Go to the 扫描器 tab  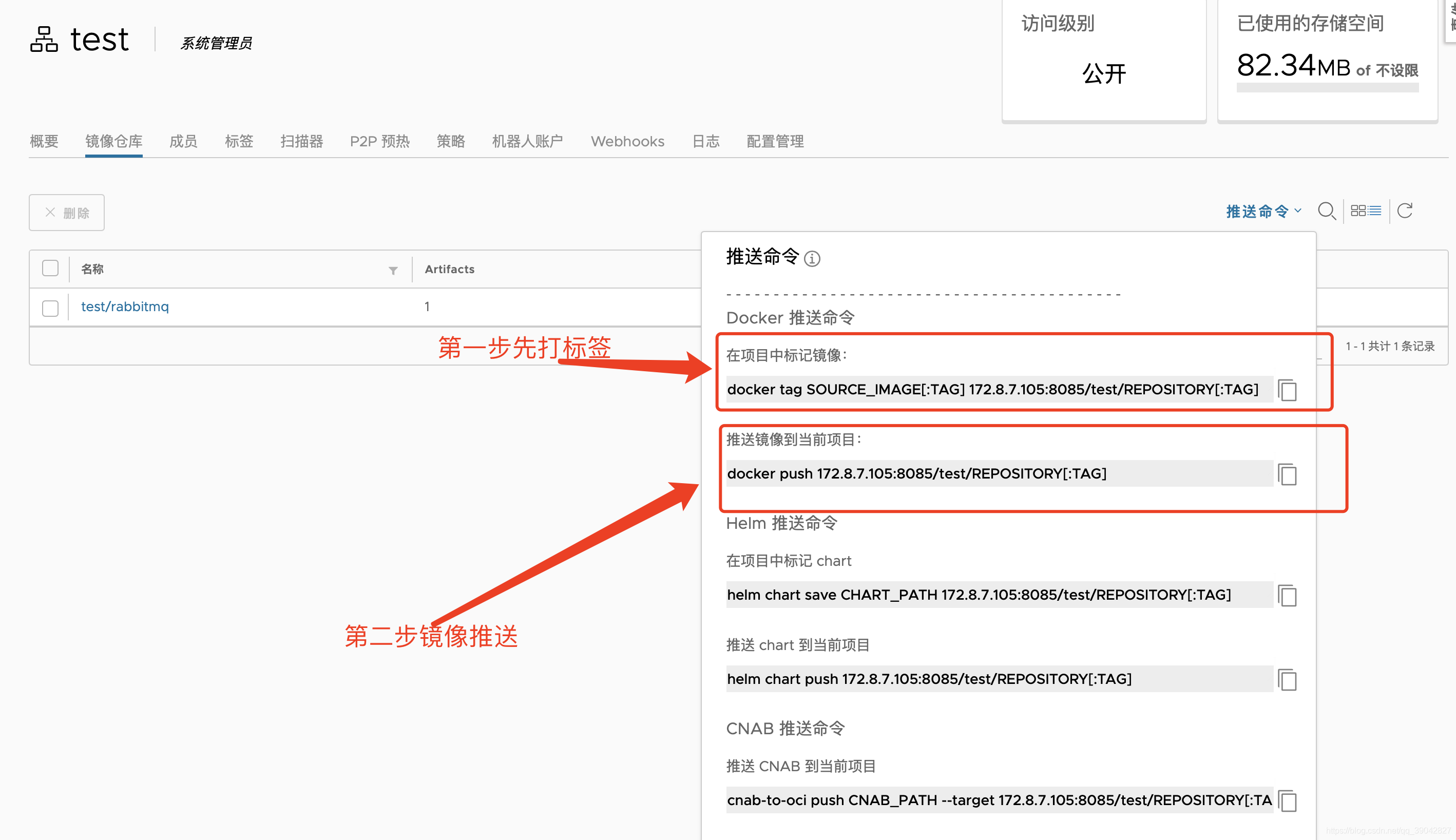point(302,141)
